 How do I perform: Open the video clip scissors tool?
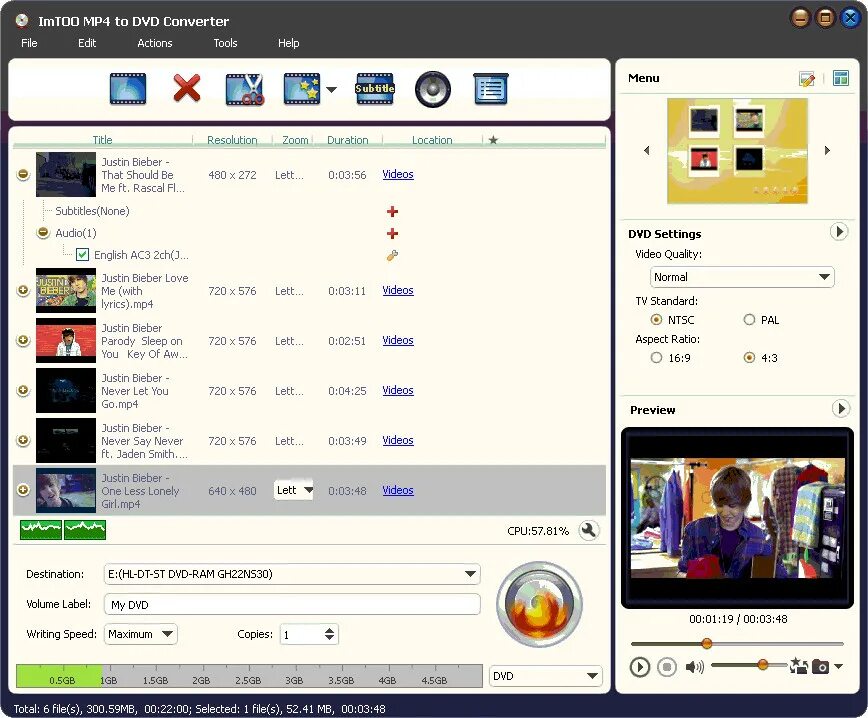click(245, 89)
